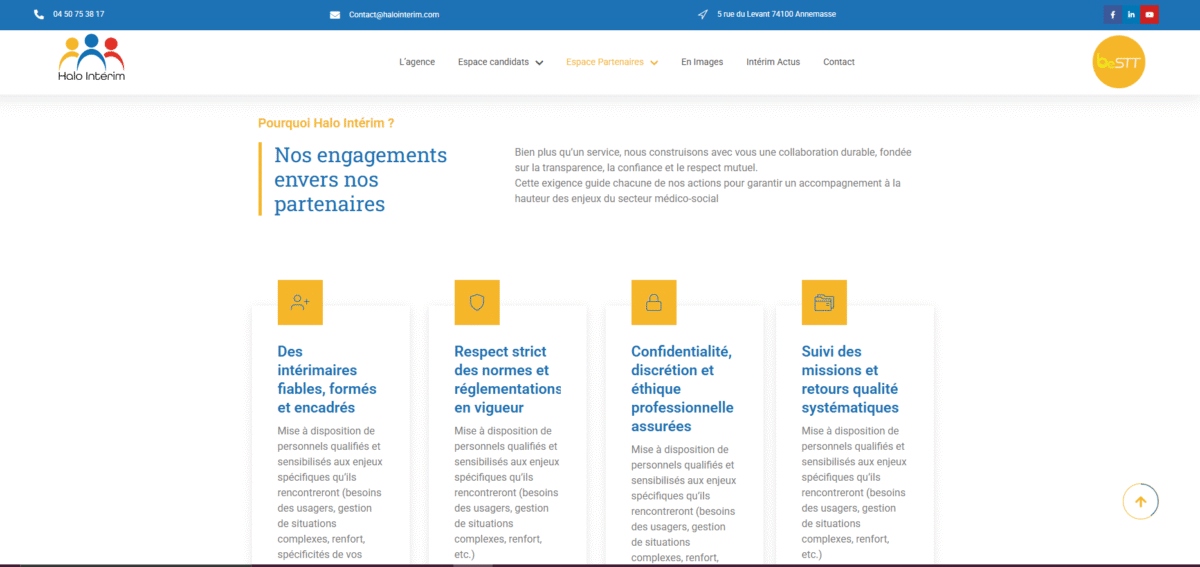The width and height of the screenshot is (1200, 567).
Task: Click the Halo Intérim logo
Action: pos(91,58)
